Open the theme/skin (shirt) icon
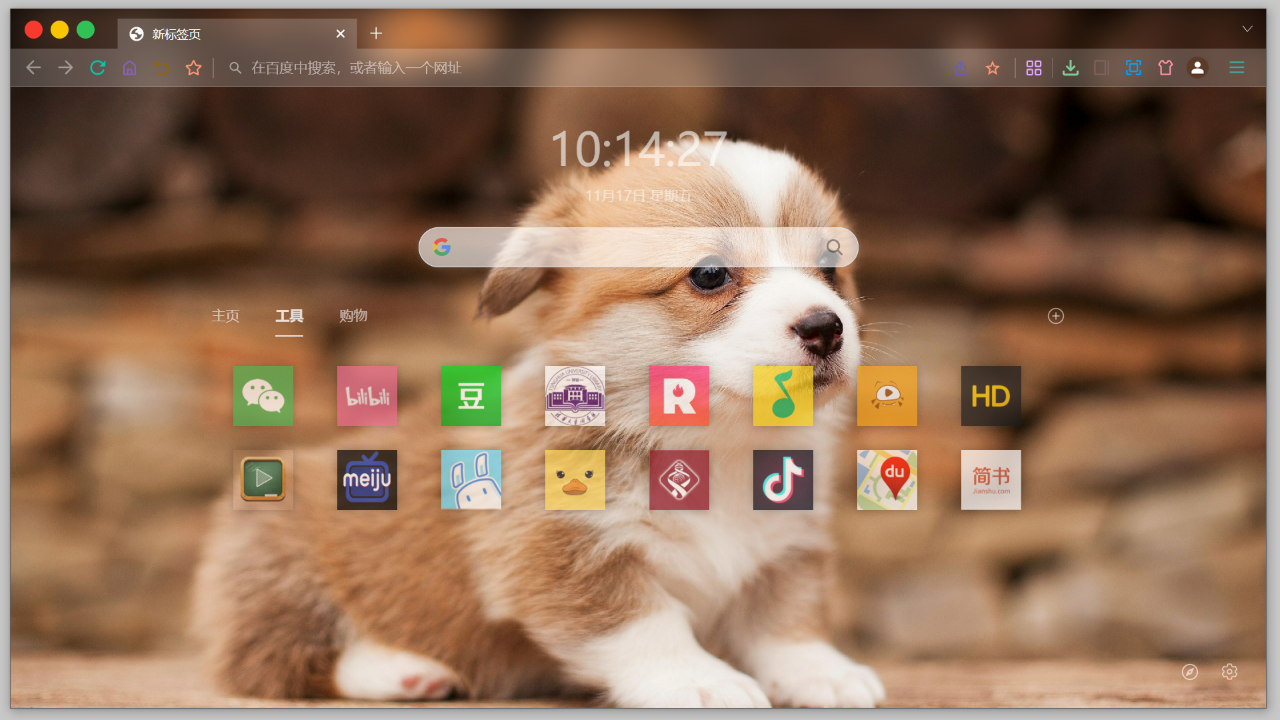The height and width of the screenshot is (720, 1280). pos(1165,68)
